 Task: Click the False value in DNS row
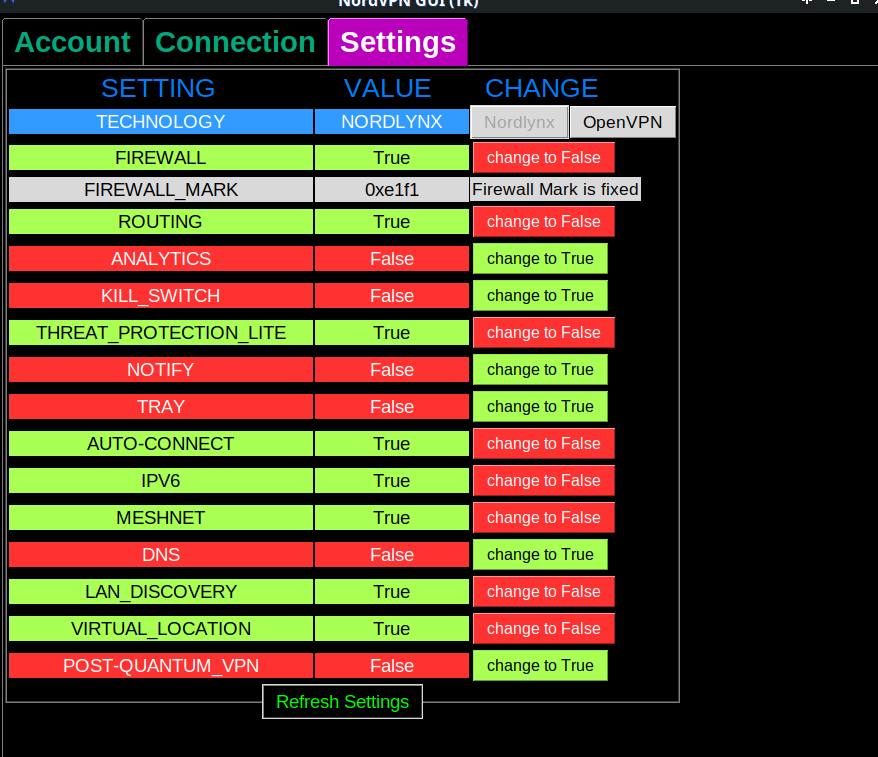(391, 554)
